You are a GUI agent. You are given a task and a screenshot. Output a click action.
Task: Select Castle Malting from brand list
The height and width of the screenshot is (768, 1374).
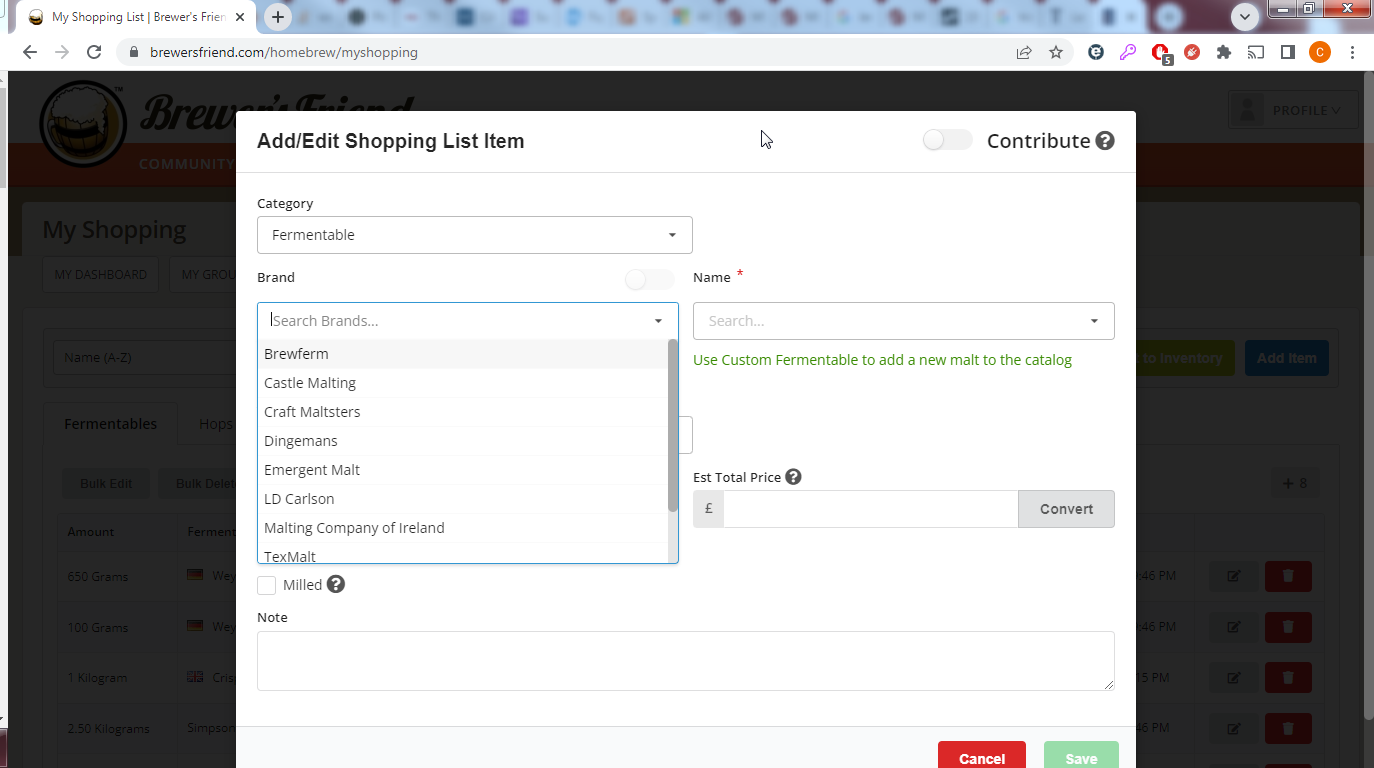(310, 383)
